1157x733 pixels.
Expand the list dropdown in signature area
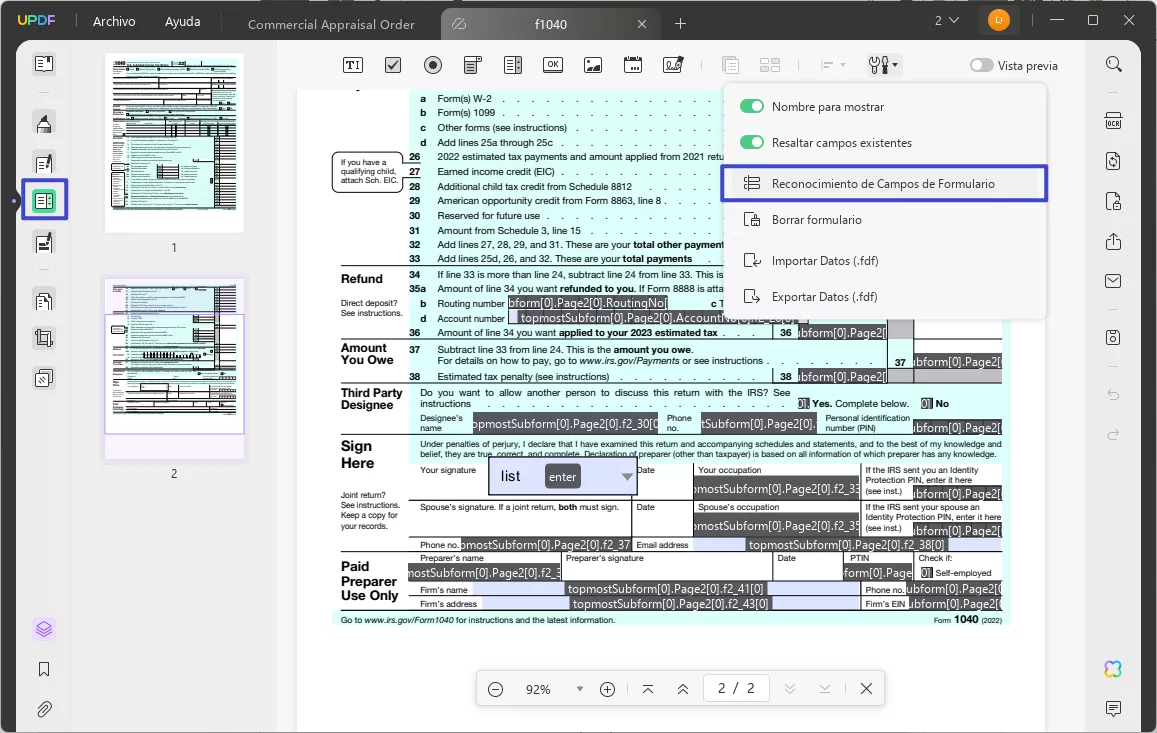[626, 477]
